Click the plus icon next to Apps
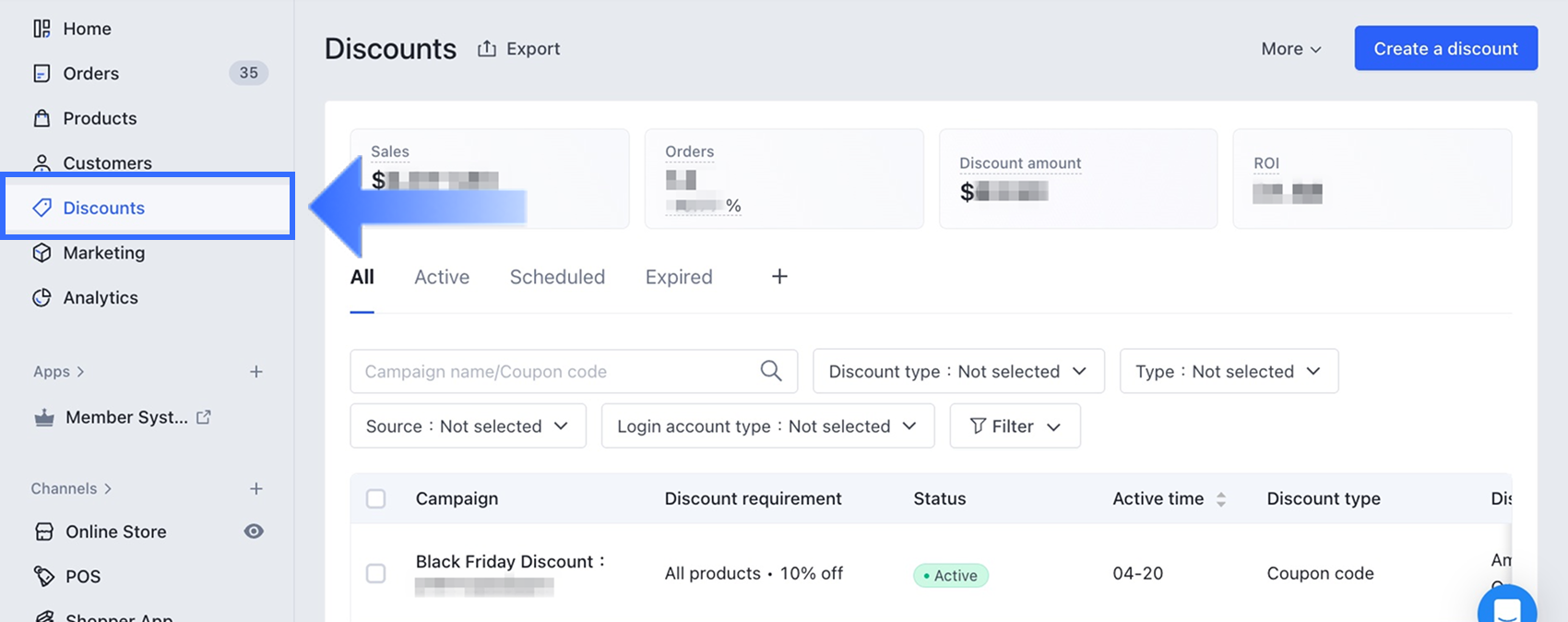Screen dimensions: 1568x622 256,372
